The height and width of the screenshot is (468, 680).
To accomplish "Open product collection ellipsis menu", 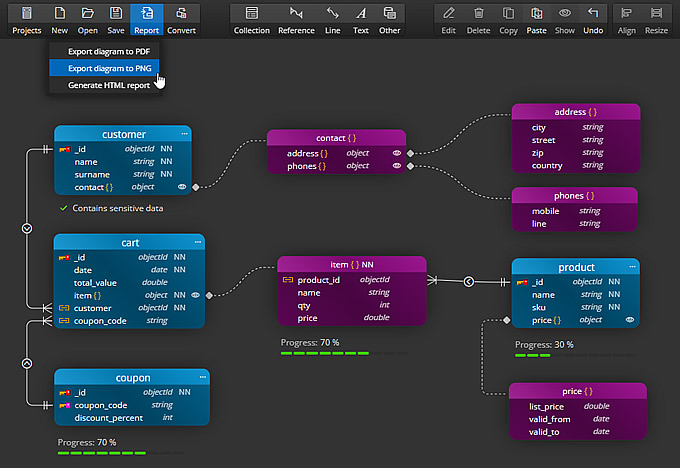I will [x=632, y=266].
